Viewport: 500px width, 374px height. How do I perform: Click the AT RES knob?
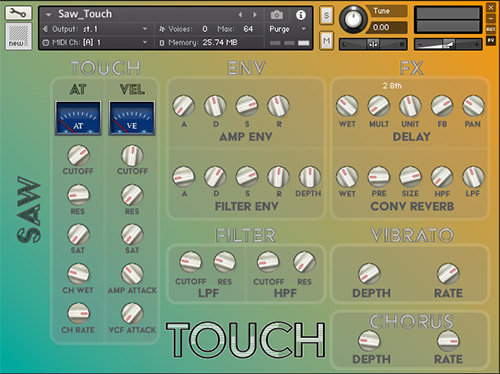tap(78, 195)
